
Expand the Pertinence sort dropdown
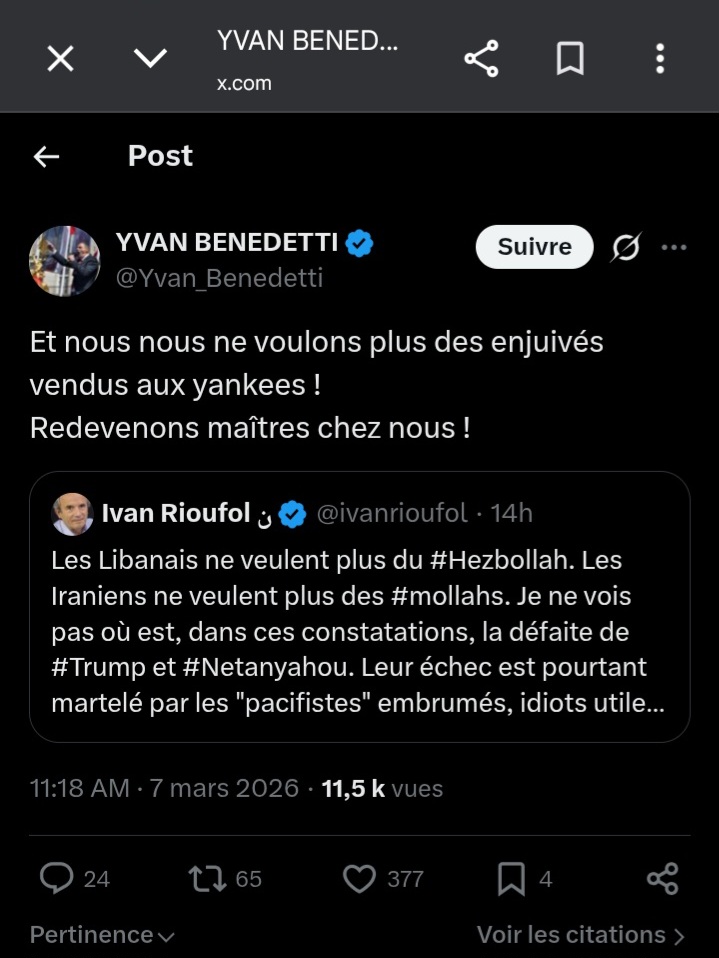pyautogui.click(x=102, y=935)
